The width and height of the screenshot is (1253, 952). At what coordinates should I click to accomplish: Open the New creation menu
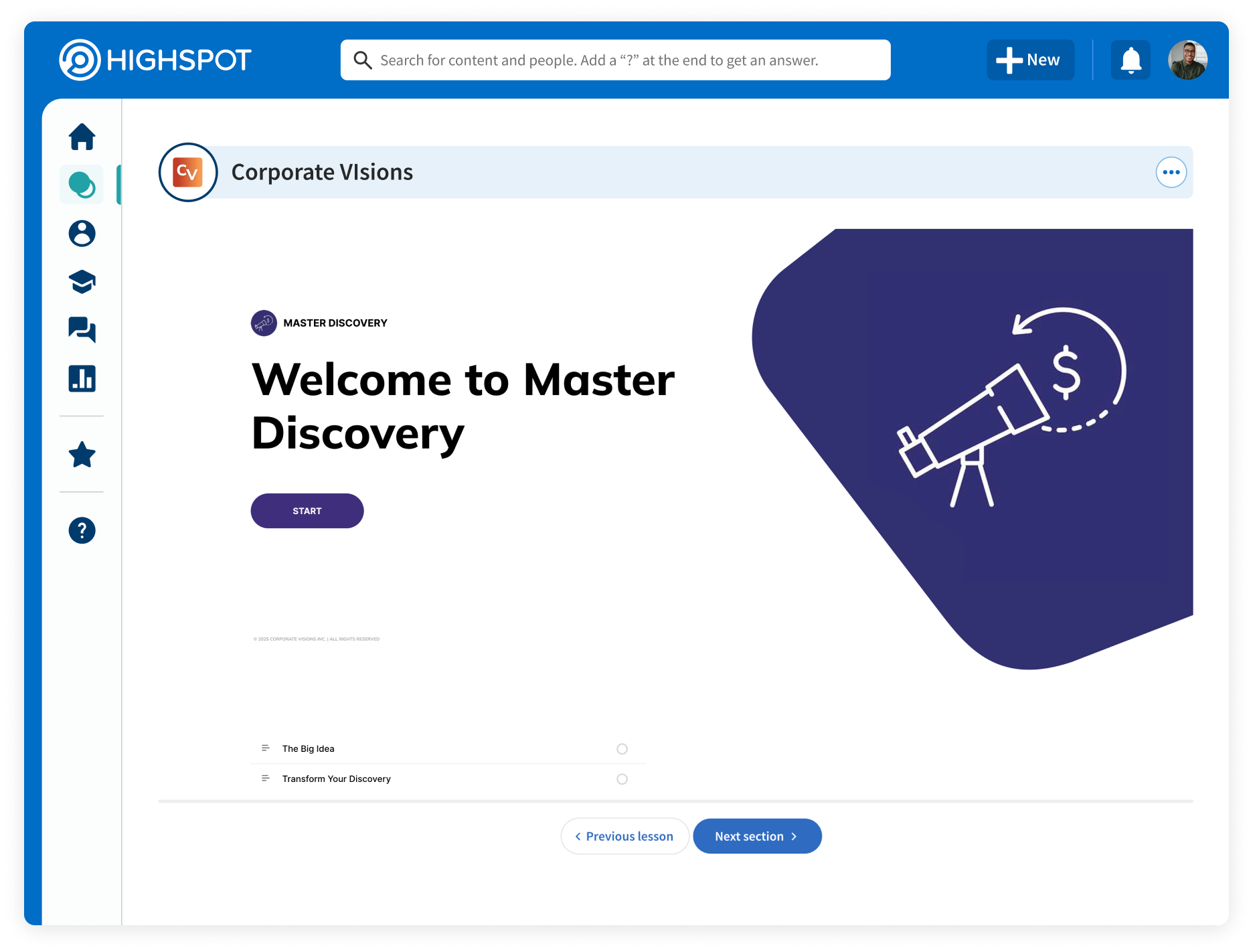pos(1029,60)
